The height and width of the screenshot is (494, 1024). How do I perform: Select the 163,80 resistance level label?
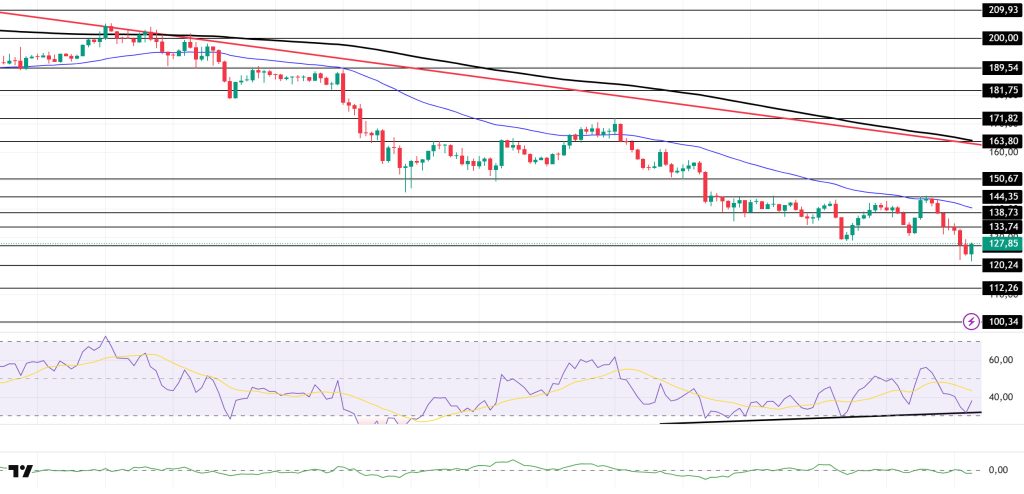(1001, 141)
